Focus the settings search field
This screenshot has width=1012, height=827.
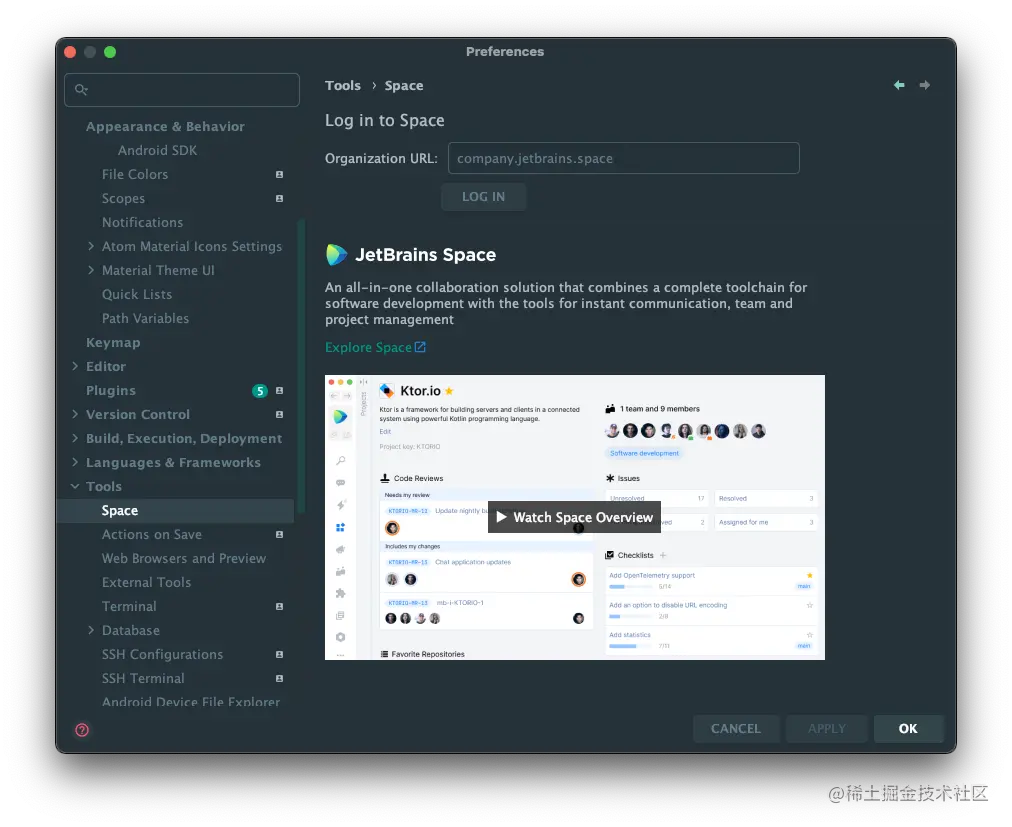coord(182,90)
